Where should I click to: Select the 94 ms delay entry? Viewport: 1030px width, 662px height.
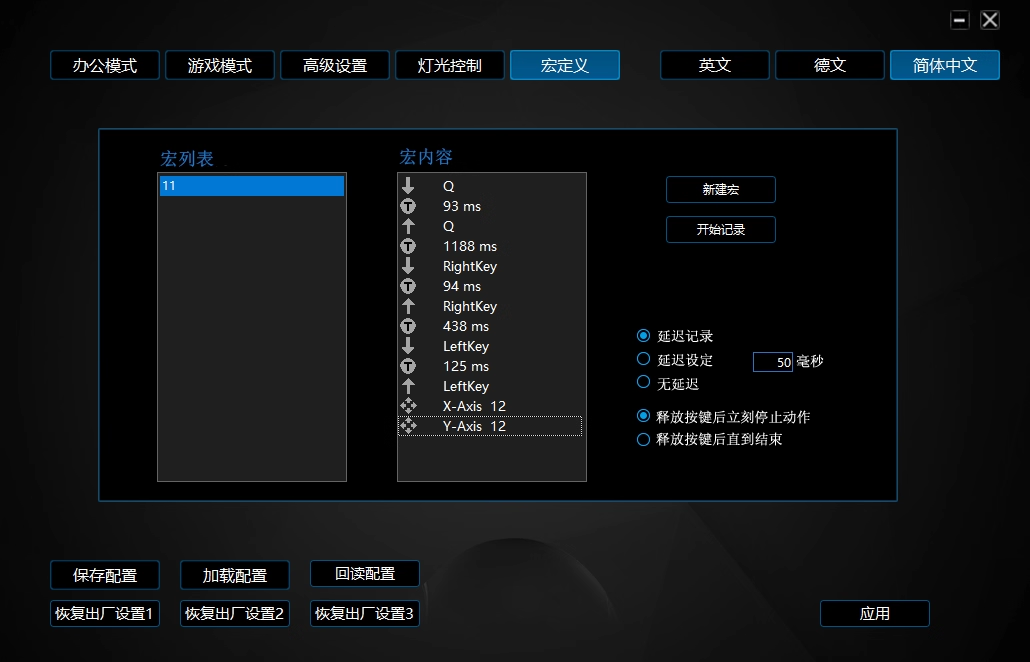491,286
